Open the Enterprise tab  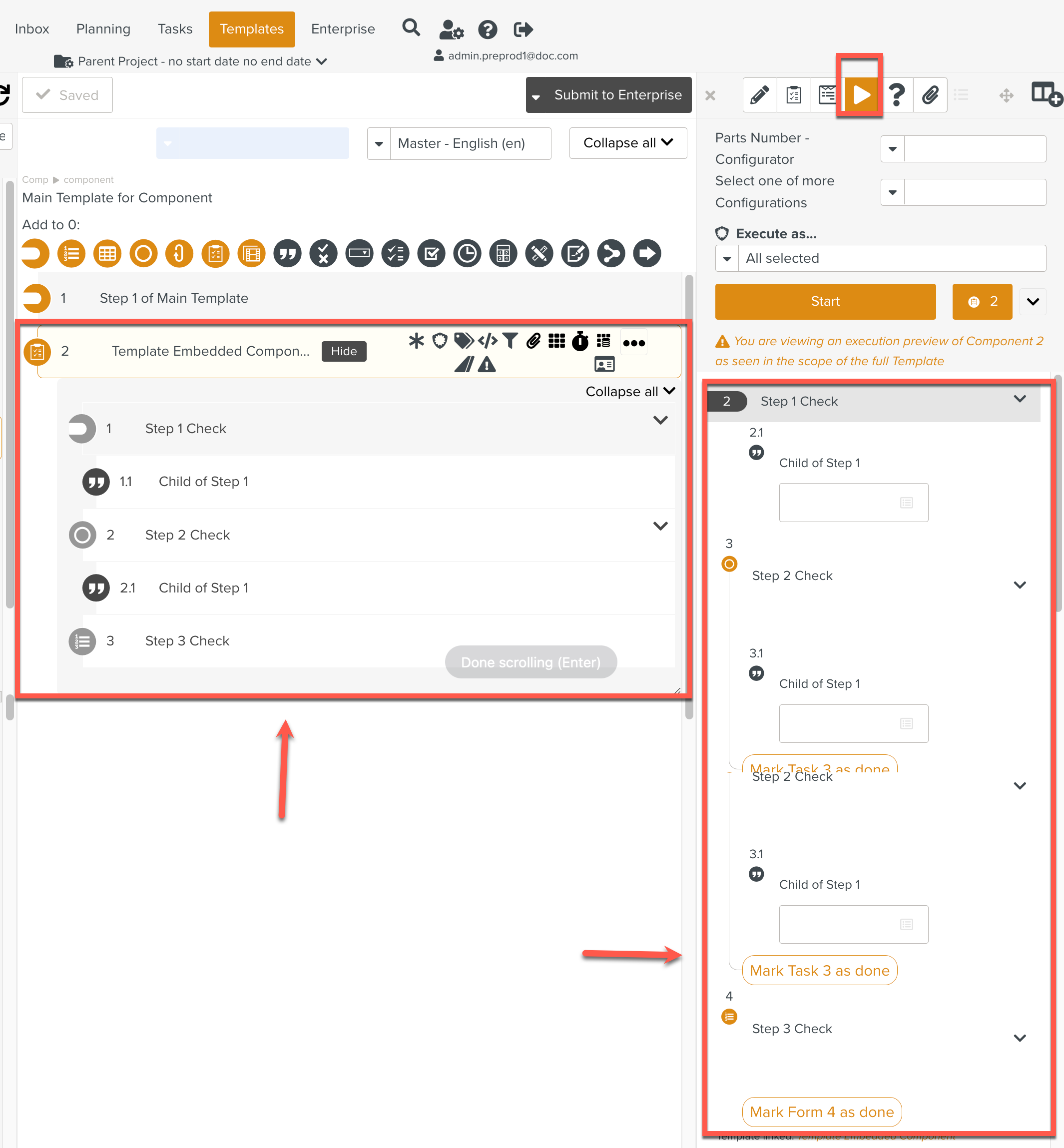343,29
